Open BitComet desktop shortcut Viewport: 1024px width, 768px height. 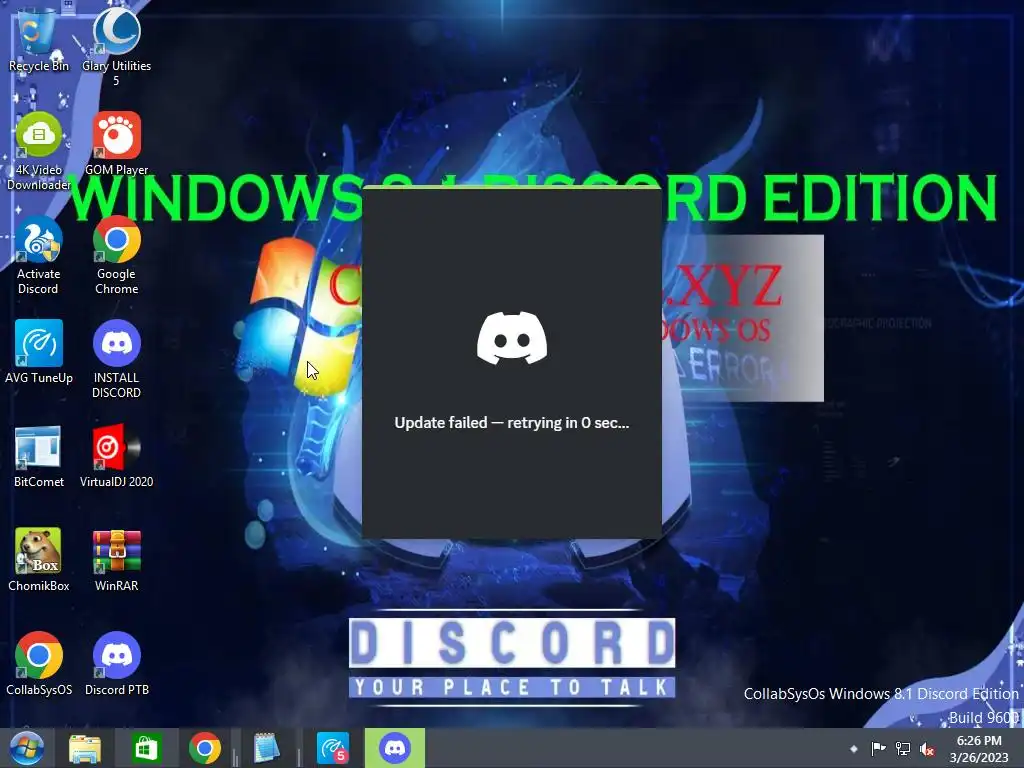pos(39,456)
